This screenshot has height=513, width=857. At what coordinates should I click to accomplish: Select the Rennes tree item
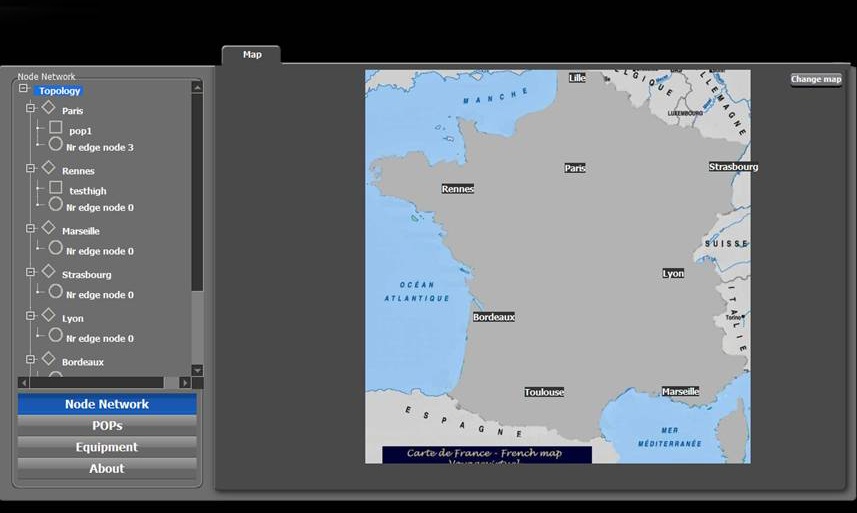click(78, 171)
